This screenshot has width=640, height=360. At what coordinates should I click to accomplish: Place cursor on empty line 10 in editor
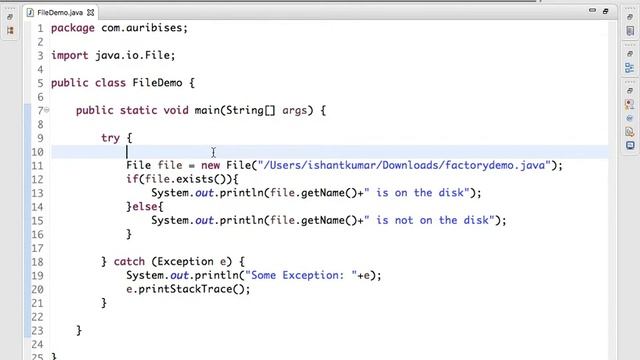pyautogui.click(x=329, y=152)
